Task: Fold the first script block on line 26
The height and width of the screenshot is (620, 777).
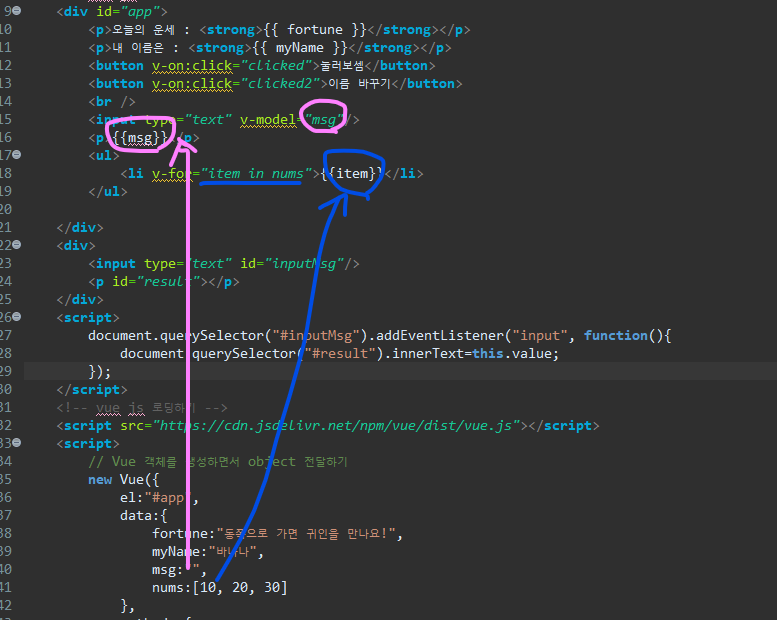Action: 17,316
